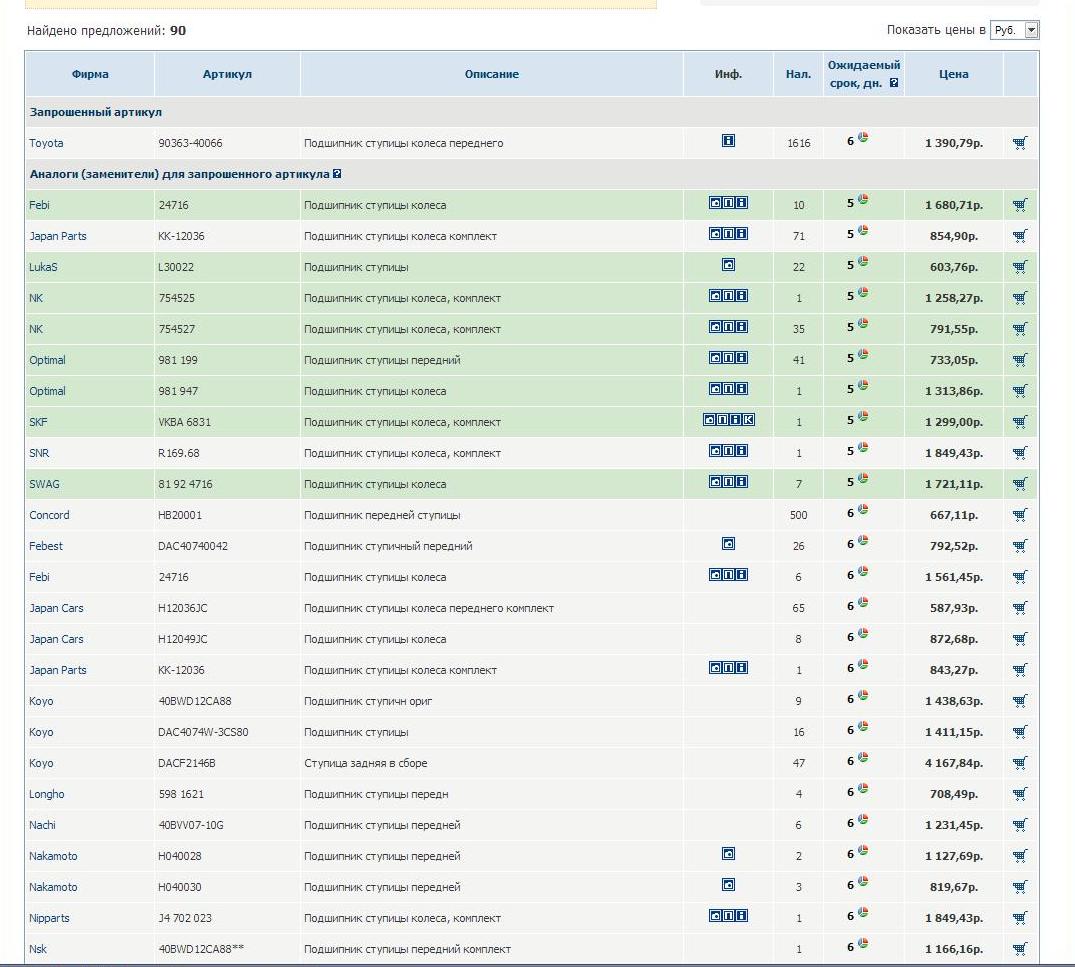Click the Nachi brand link
1075x967 pixels.
click(43, 825)
